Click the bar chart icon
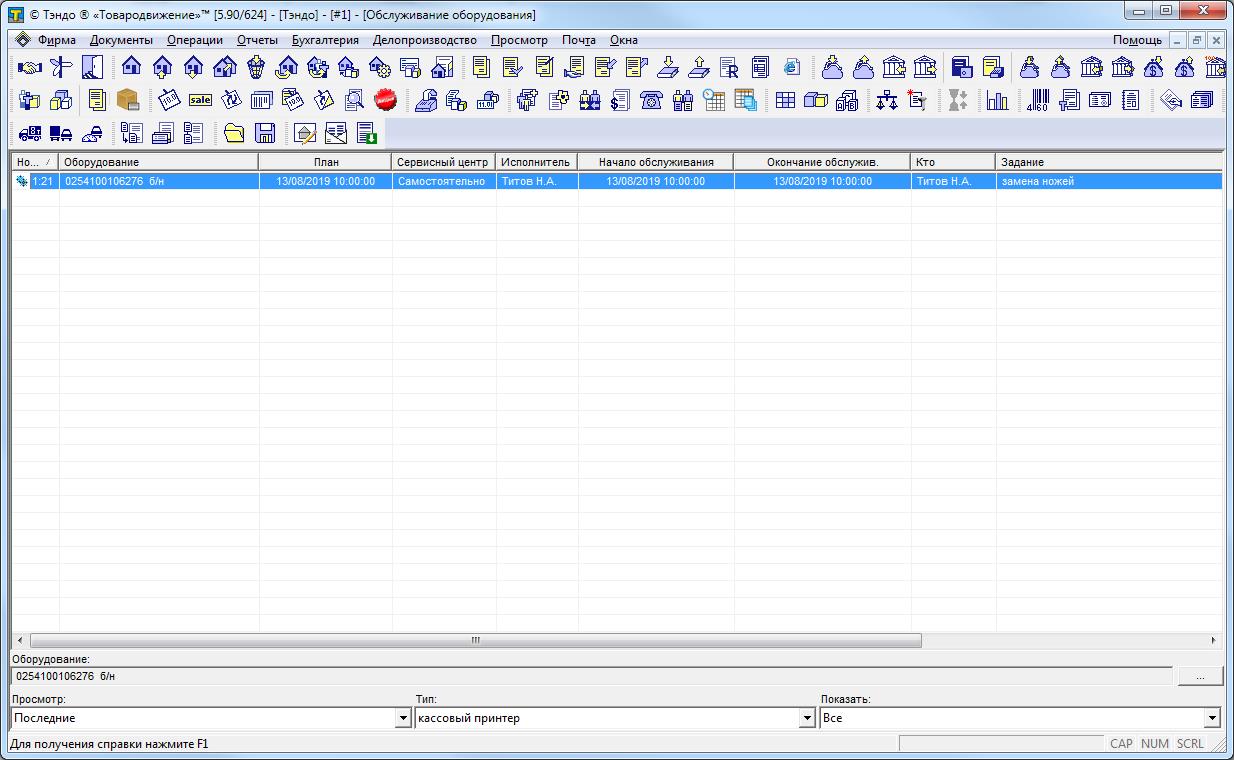 [997, 100]
